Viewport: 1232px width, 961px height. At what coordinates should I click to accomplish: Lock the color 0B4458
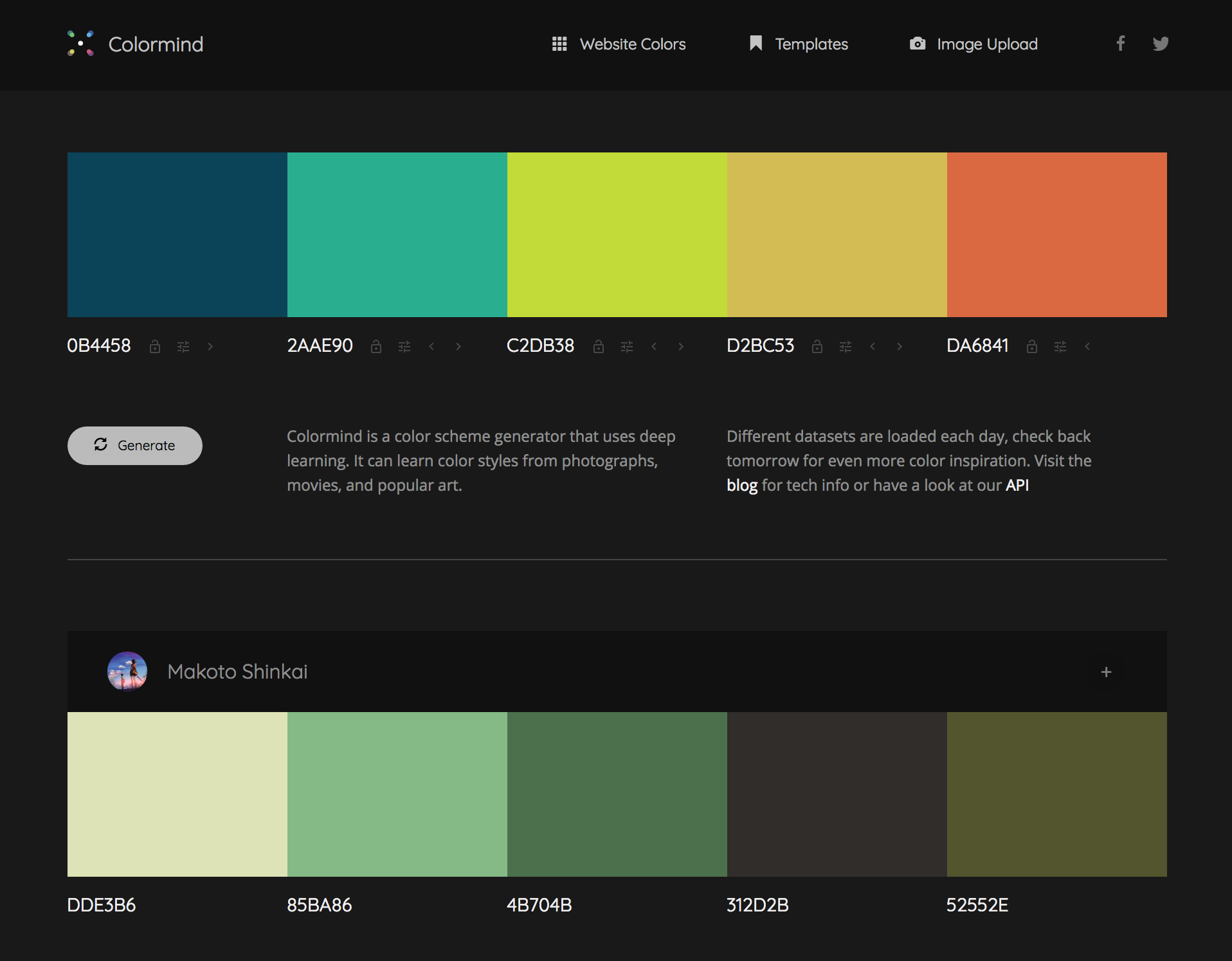point(154,346)
